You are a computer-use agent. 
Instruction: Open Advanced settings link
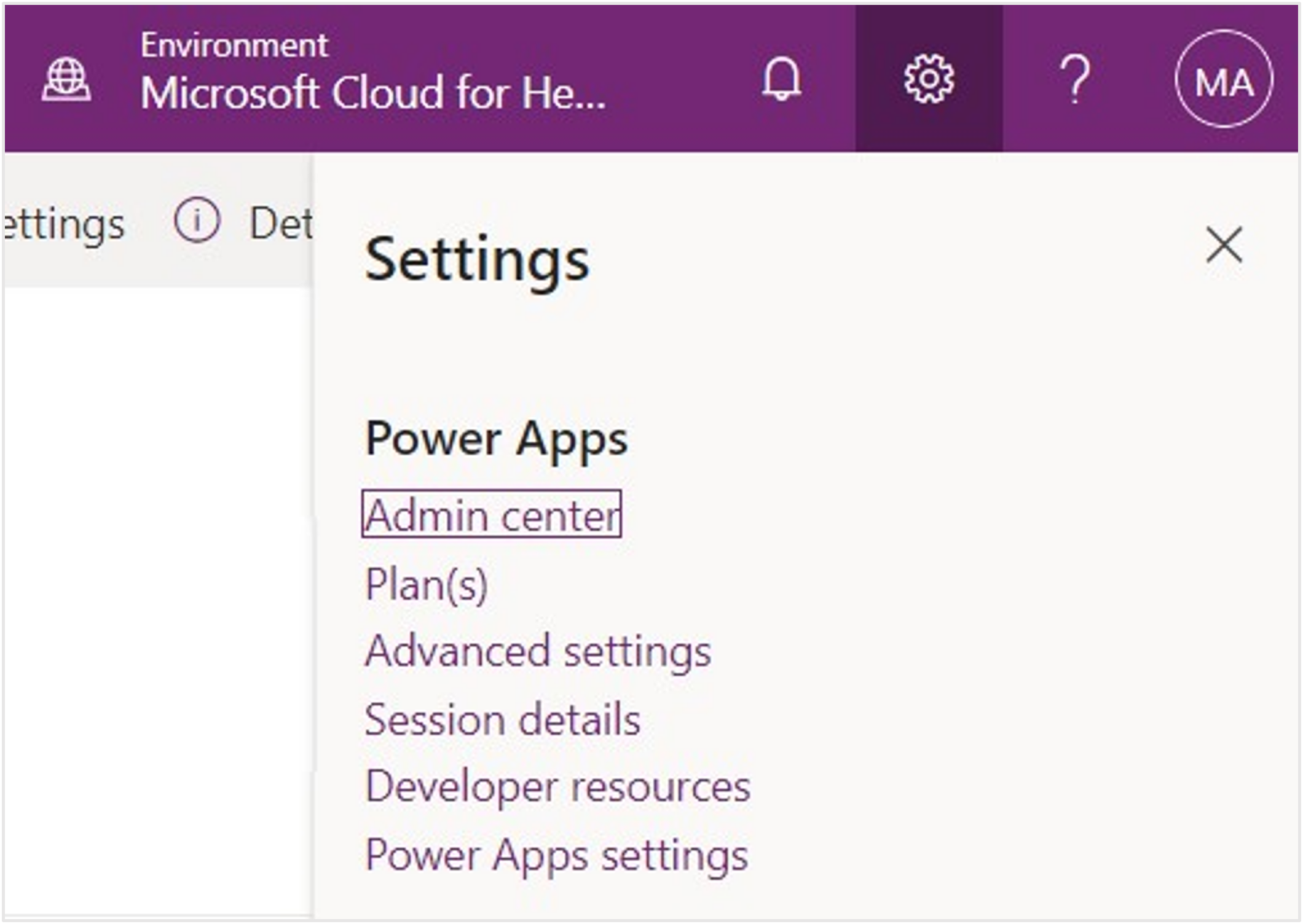538,651
